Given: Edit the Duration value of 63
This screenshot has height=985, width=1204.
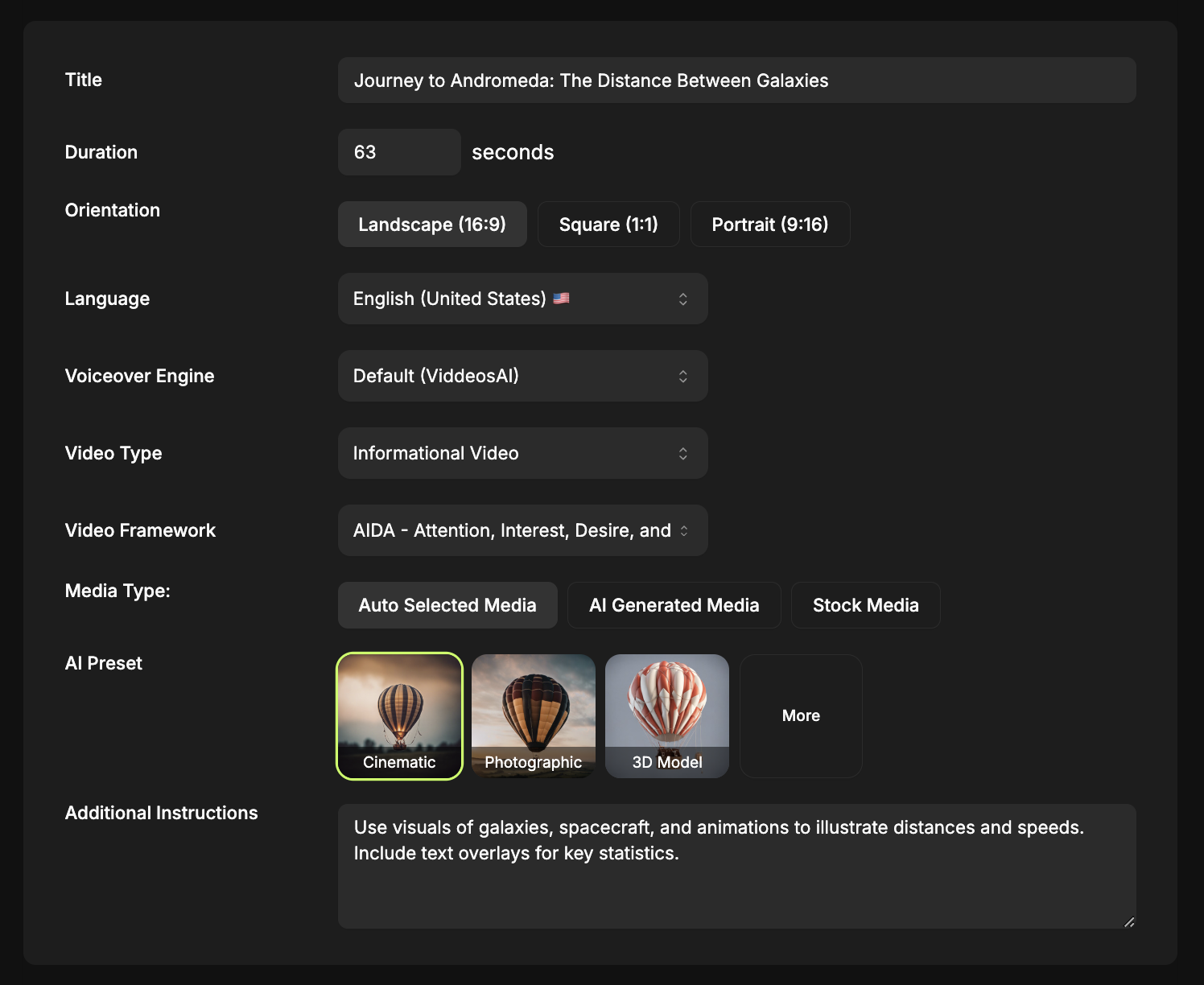Looking at the screenshot, I should [x=399, y=152].
